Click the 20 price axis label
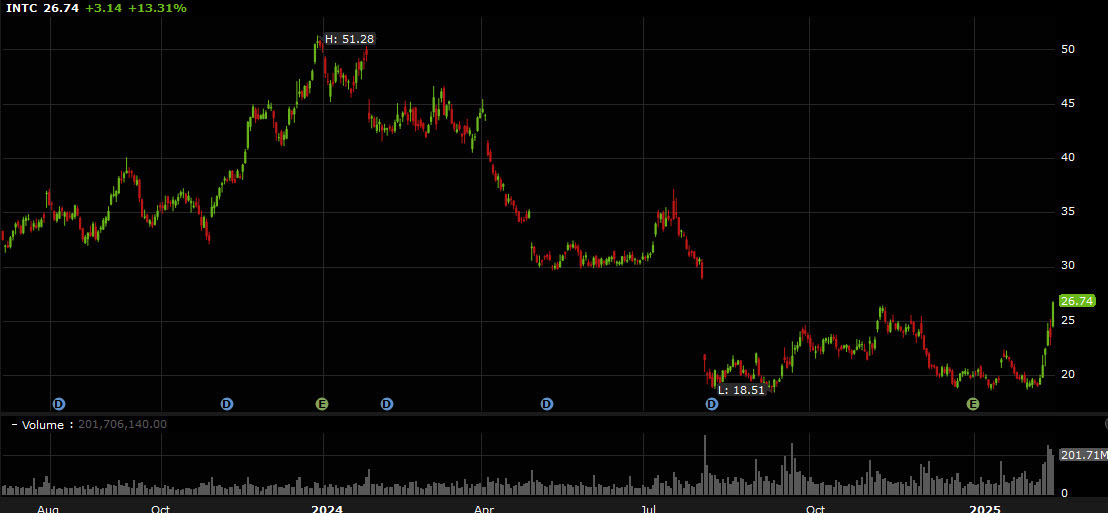The image size is (1108, 513). tap(1068, 375)
